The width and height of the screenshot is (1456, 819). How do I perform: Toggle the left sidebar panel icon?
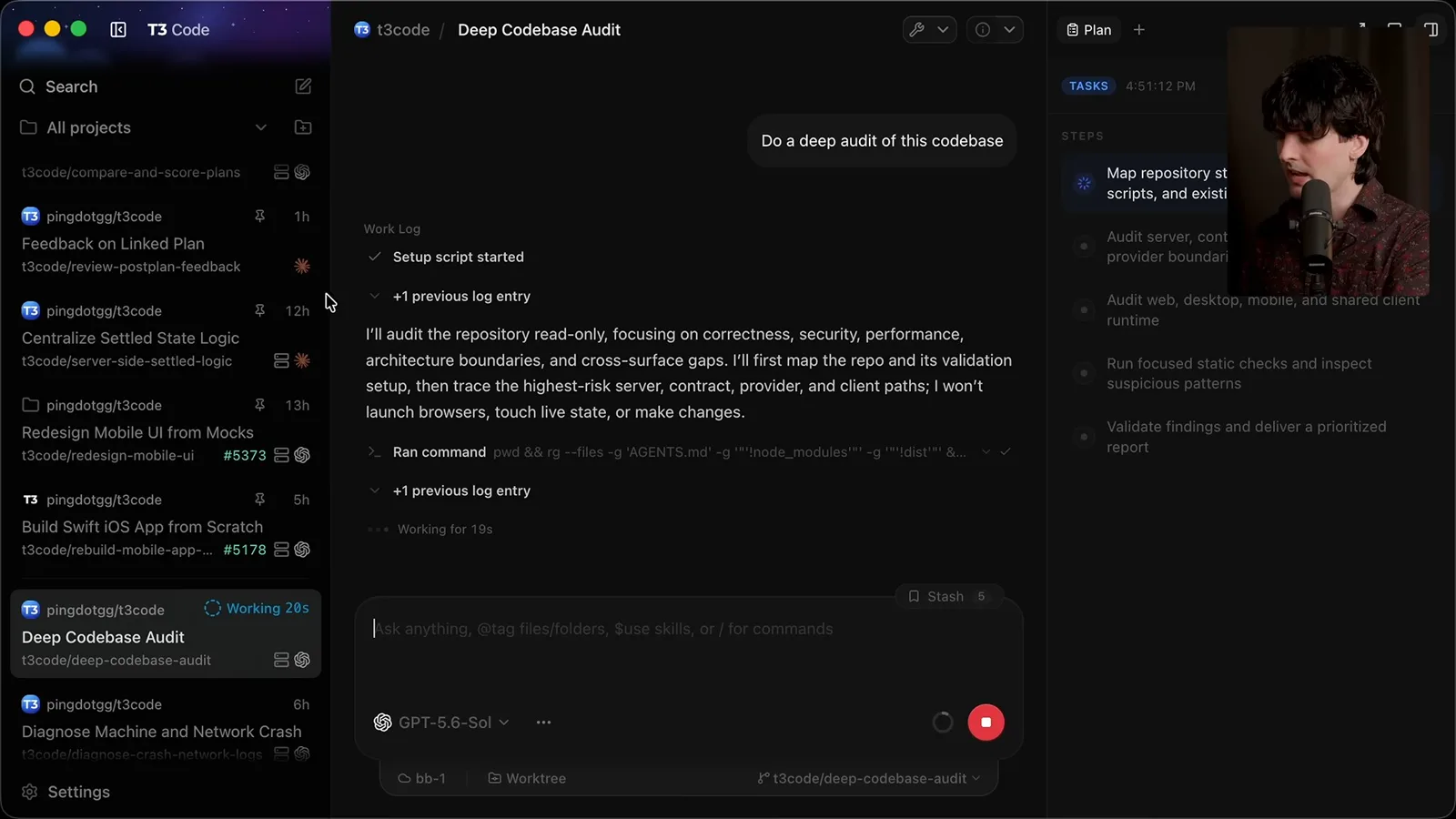pyautogui.click(x=118, y=29)
